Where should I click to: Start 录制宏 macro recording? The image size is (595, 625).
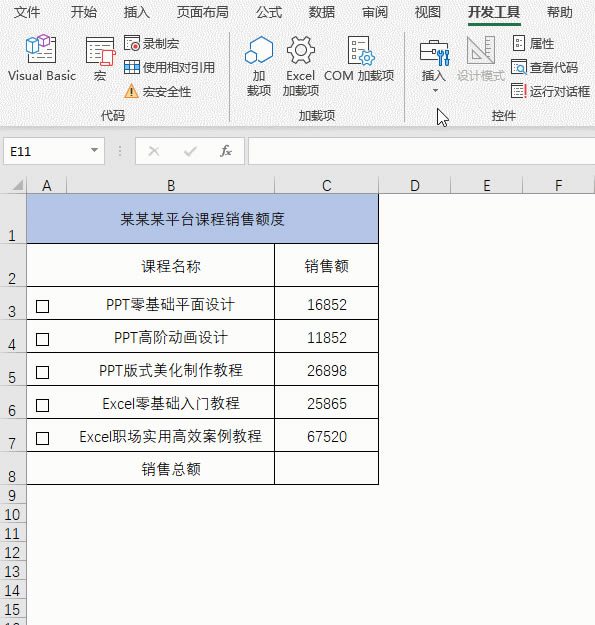tap(151, 43)
